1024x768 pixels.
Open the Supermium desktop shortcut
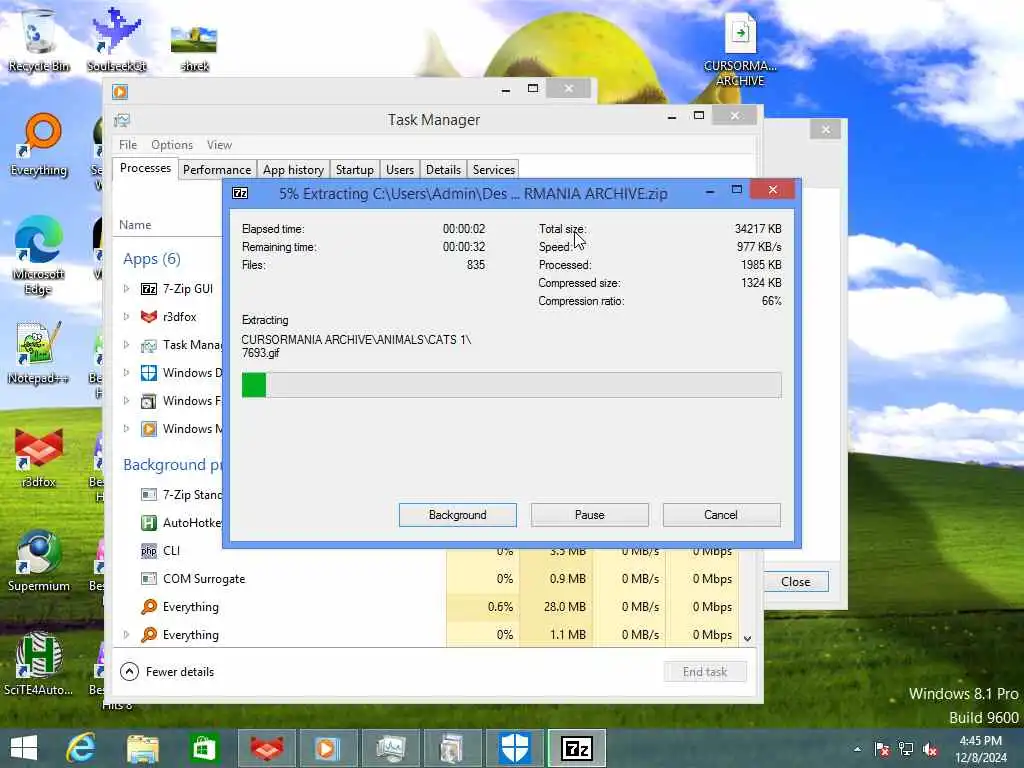point(39,562)
